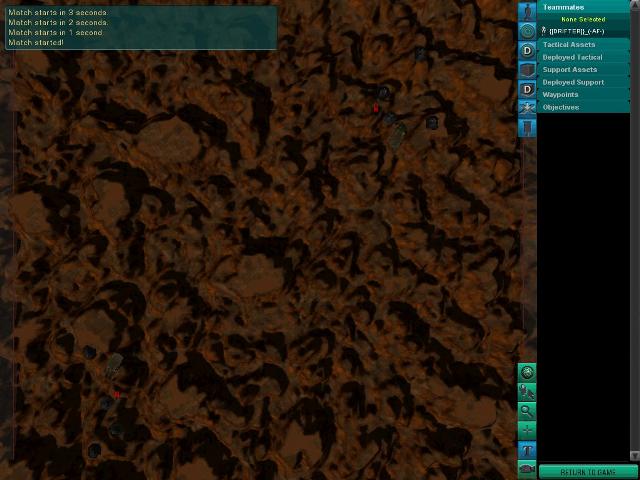The image size is (640, 480).
Task: Open the Objectives list header
Action: (x=560, y=107)
